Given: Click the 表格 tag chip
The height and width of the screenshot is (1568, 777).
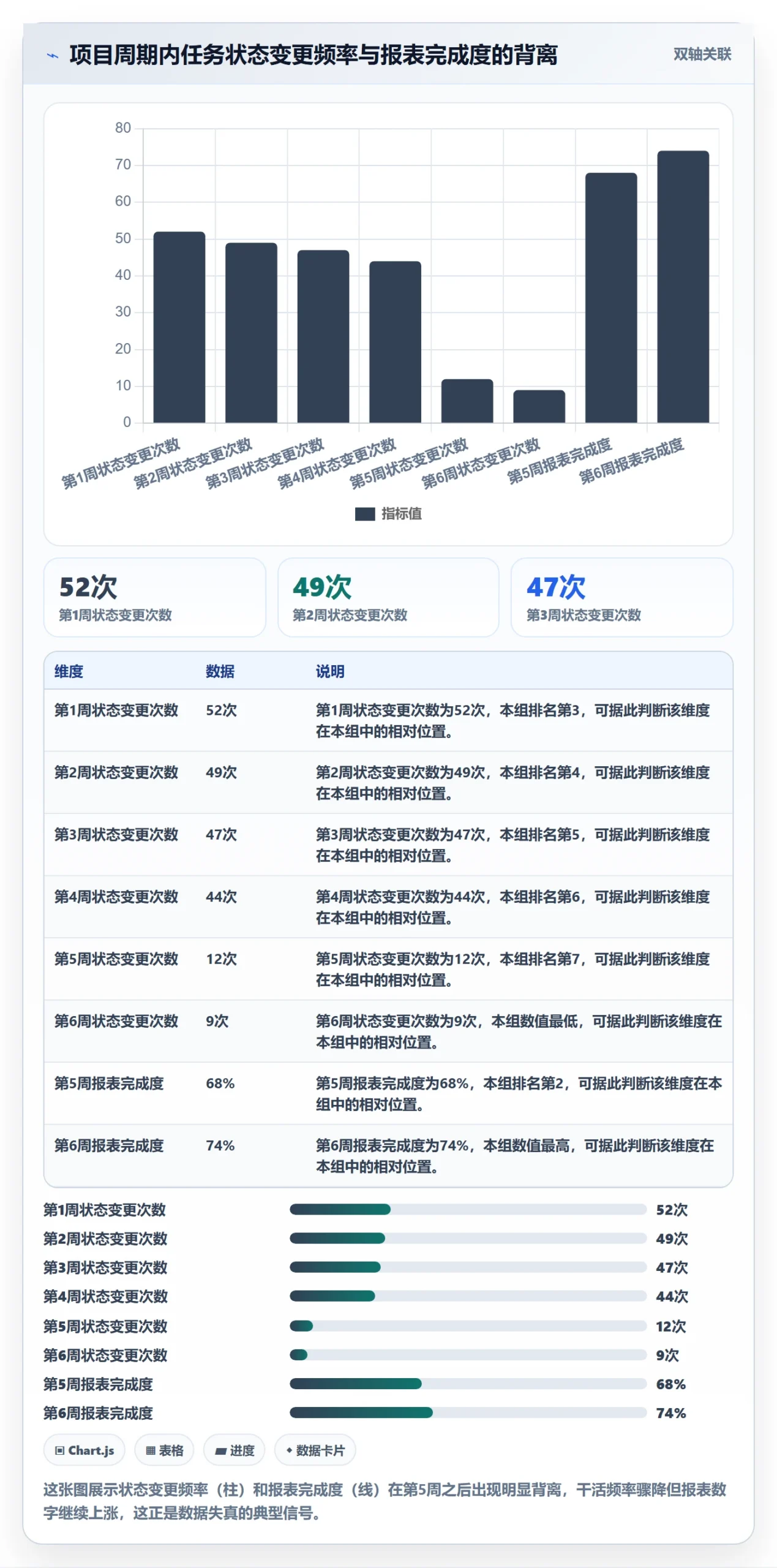Looking at the screenshot, I should pos(164,1450).
